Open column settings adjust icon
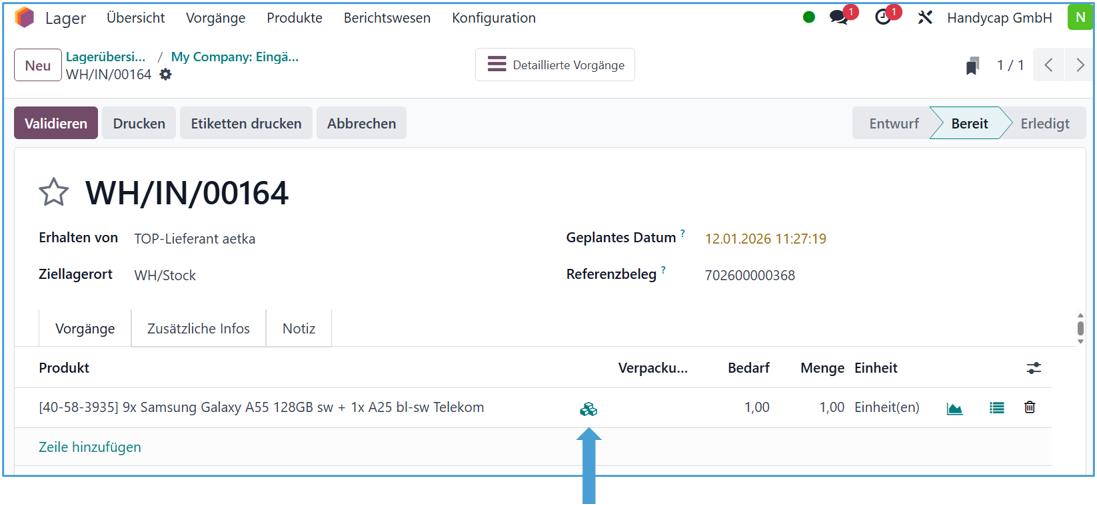Screen dimensions: 1097x505 coord(1033,368)
